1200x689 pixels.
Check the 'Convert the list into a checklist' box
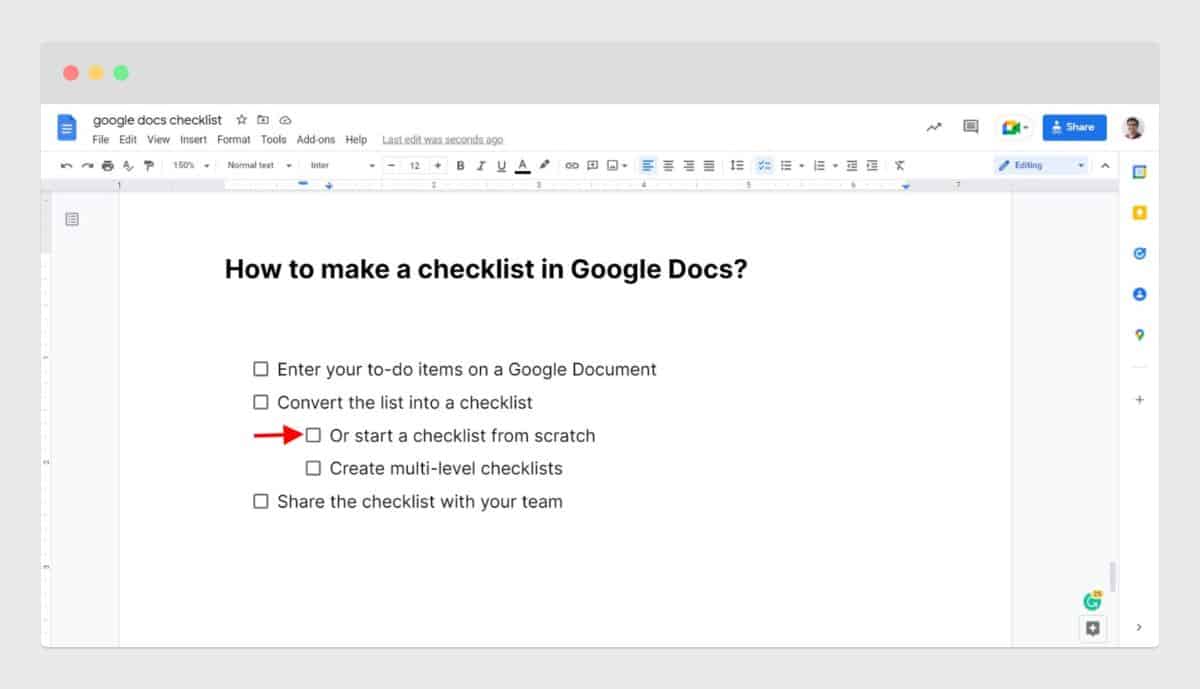tap(260, 402)
